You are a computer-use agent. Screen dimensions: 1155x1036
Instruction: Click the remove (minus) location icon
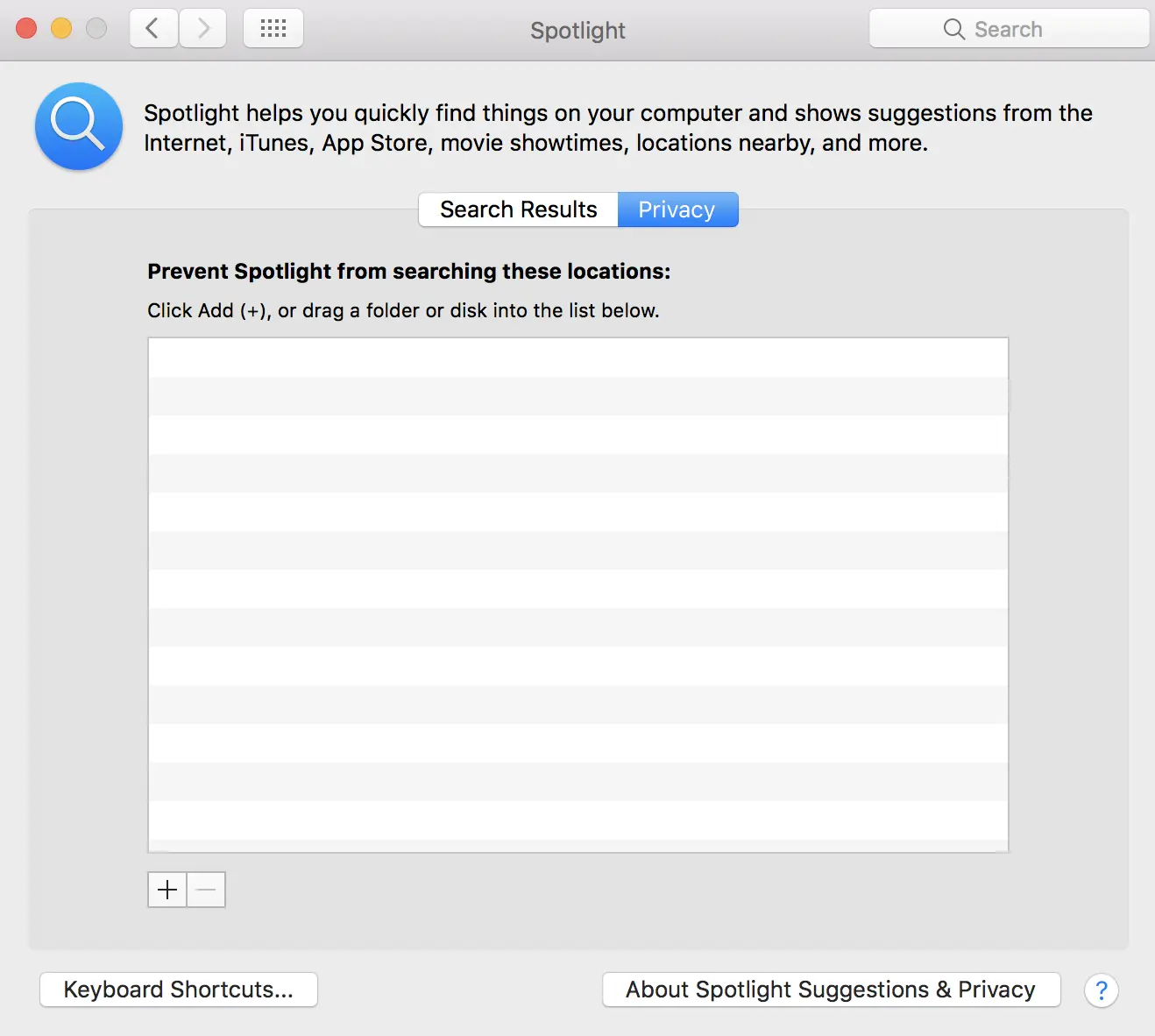[206, 889]
